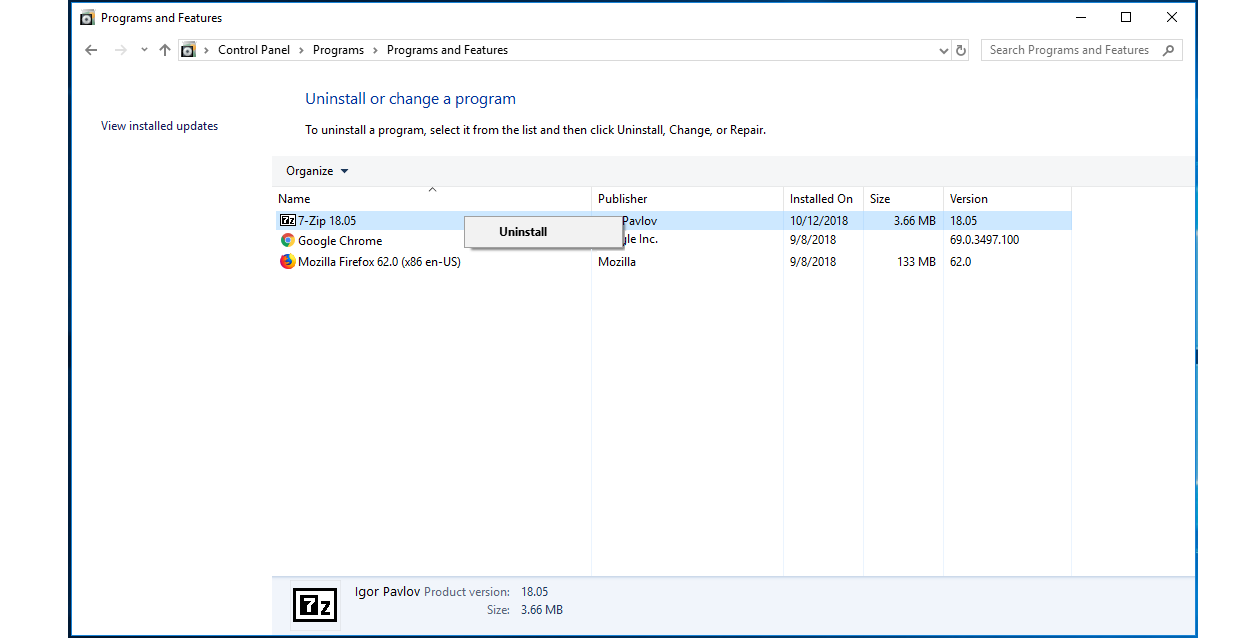Click the refresh icon in the address bar
Screen dimensions: 1250x638
pos(960,49)
